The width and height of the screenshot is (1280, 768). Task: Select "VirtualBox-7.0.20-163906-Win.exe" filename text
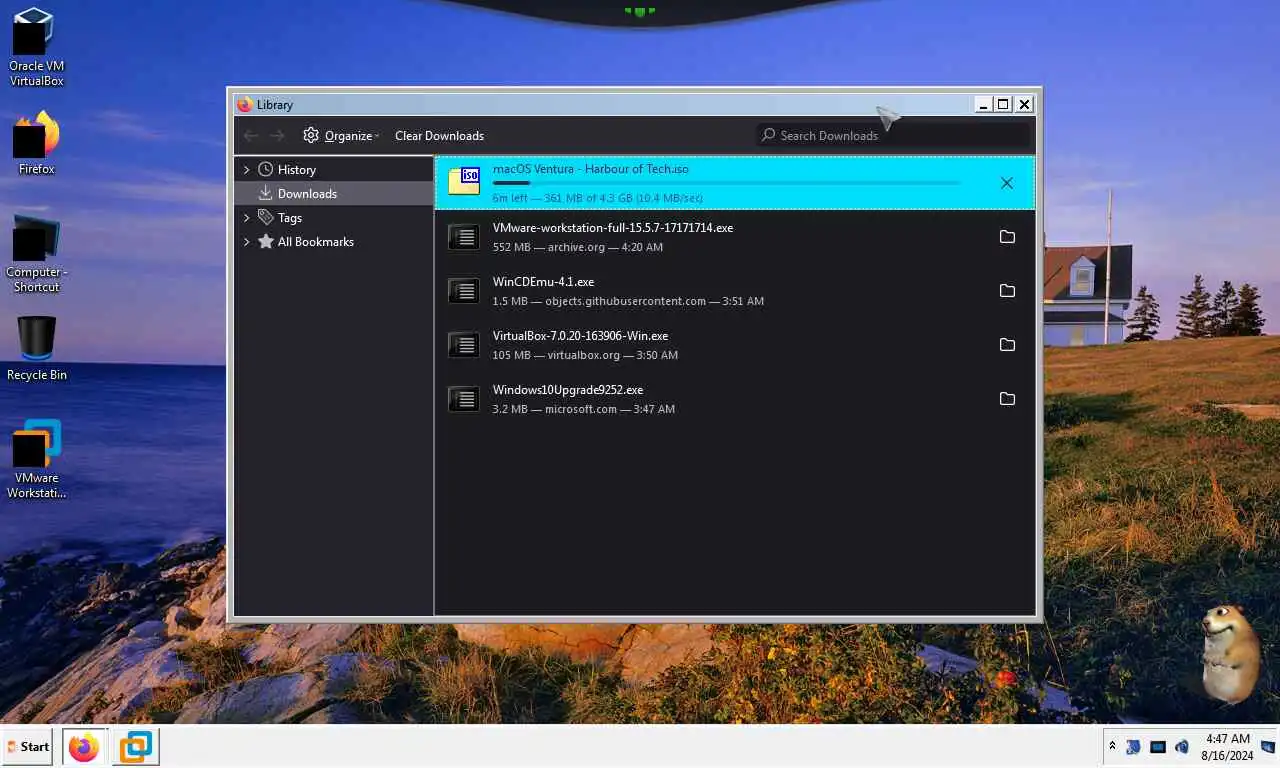580,336
